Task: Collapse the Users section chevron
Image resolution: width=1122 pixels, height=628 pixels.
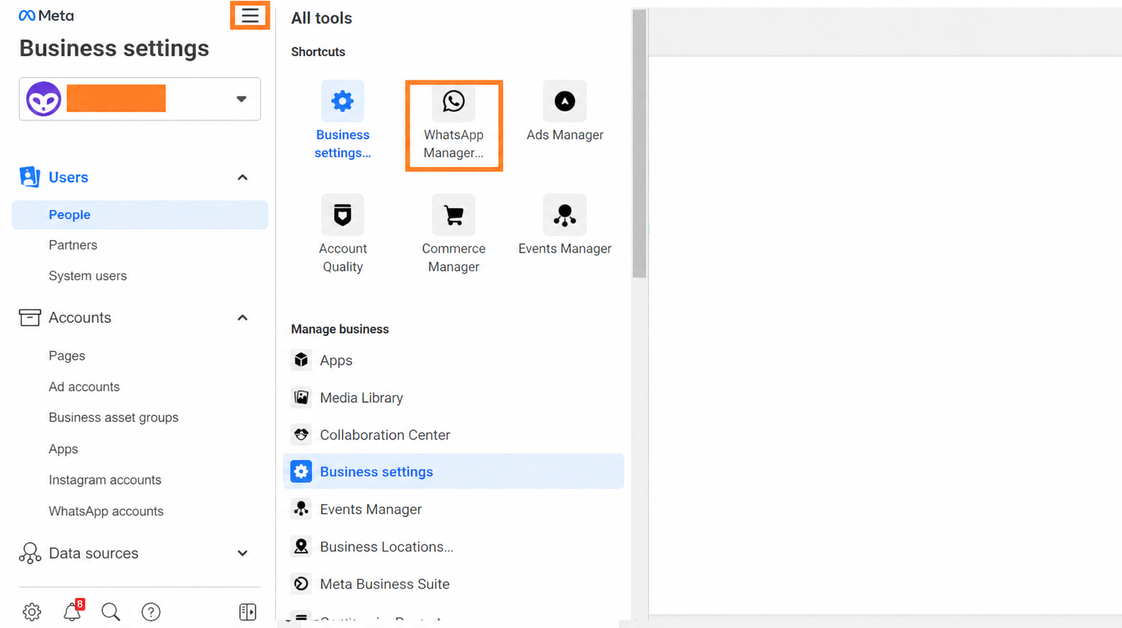Action: coord(243,177)
